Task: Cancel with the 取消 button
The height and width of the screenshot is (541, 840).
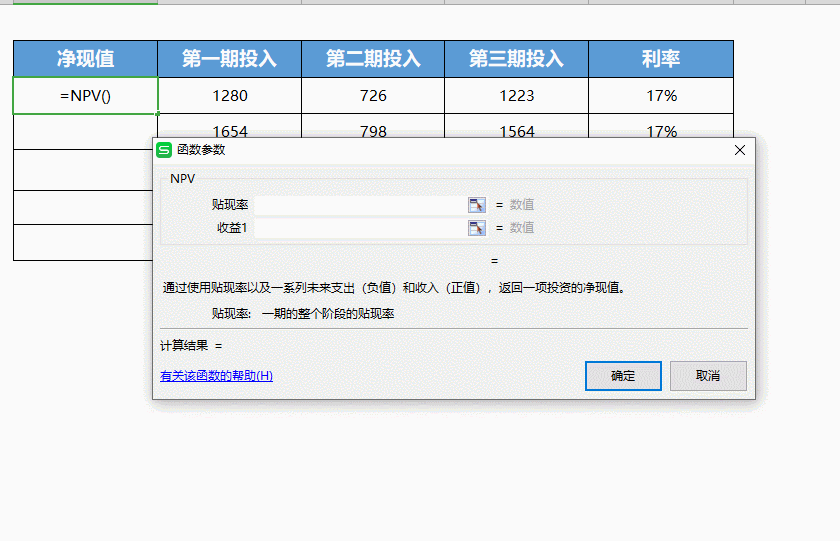Action: (x=708, y=375)
